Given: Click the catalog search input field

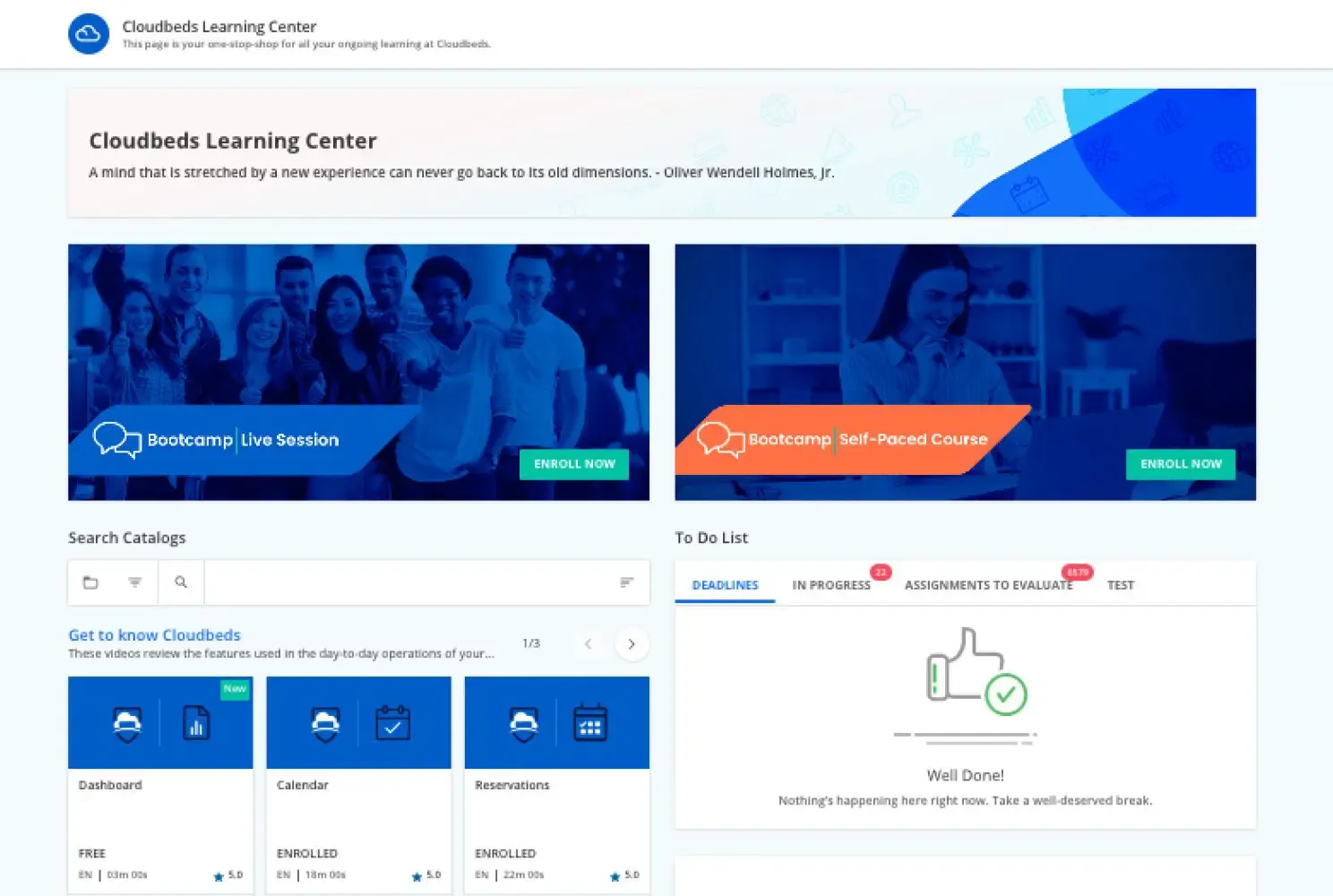Looking at the screenshot, I should (408, 582).
